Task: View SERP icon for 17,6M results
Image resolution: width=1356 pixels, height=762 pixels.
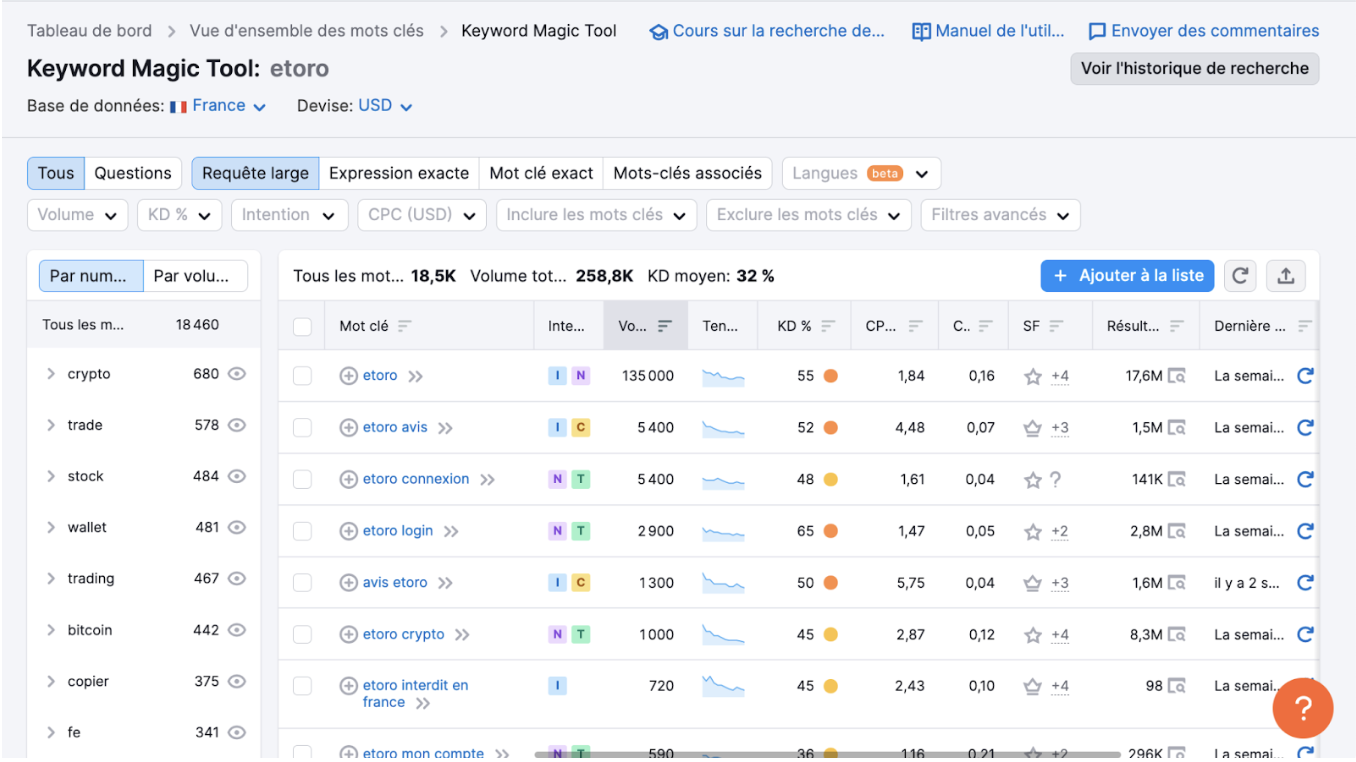Action: click(1176, 377)
